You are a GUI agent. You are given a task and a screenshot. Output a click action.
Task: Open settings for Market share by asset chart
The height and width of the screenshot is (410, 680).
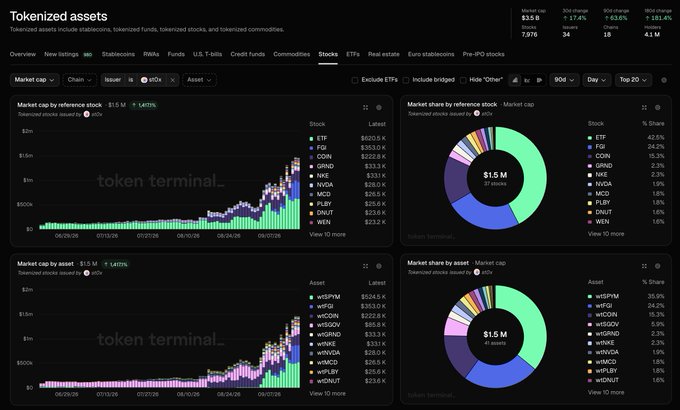tap(657, 266)
